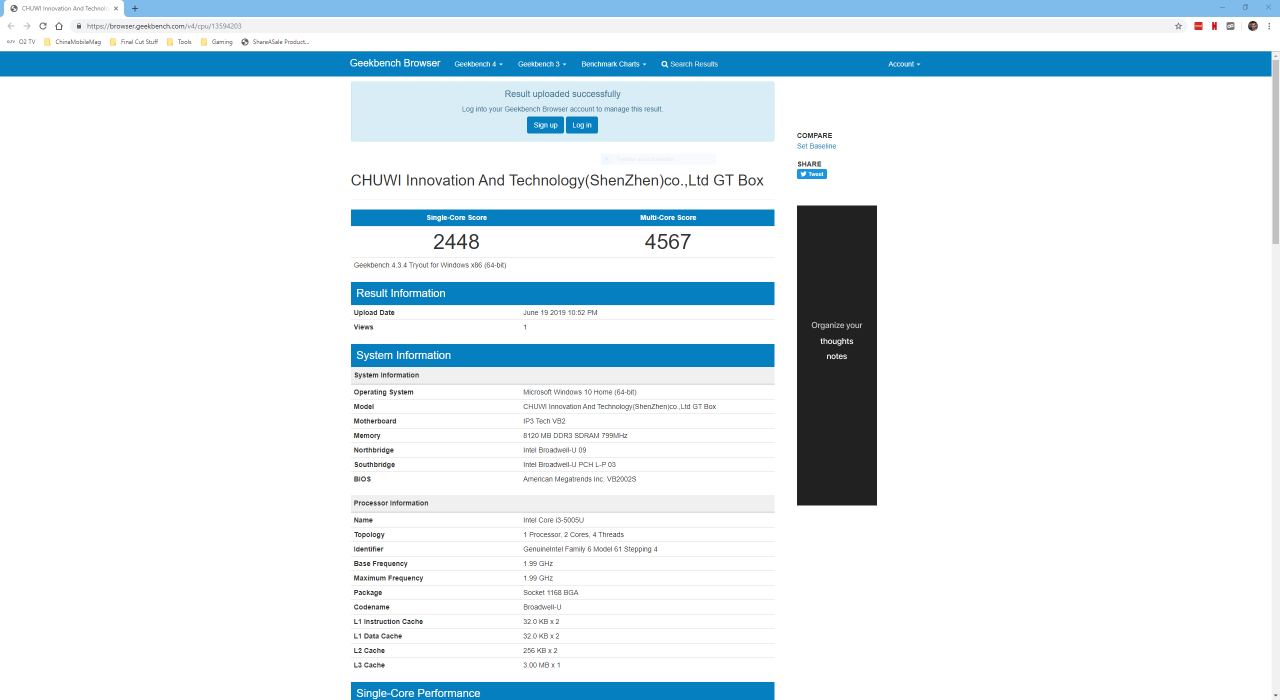Viewport: 1280px width, 700px height.
Task: Click the Codename value Broadwell-U
Action: pyautogui.click(x=542, y=607)
